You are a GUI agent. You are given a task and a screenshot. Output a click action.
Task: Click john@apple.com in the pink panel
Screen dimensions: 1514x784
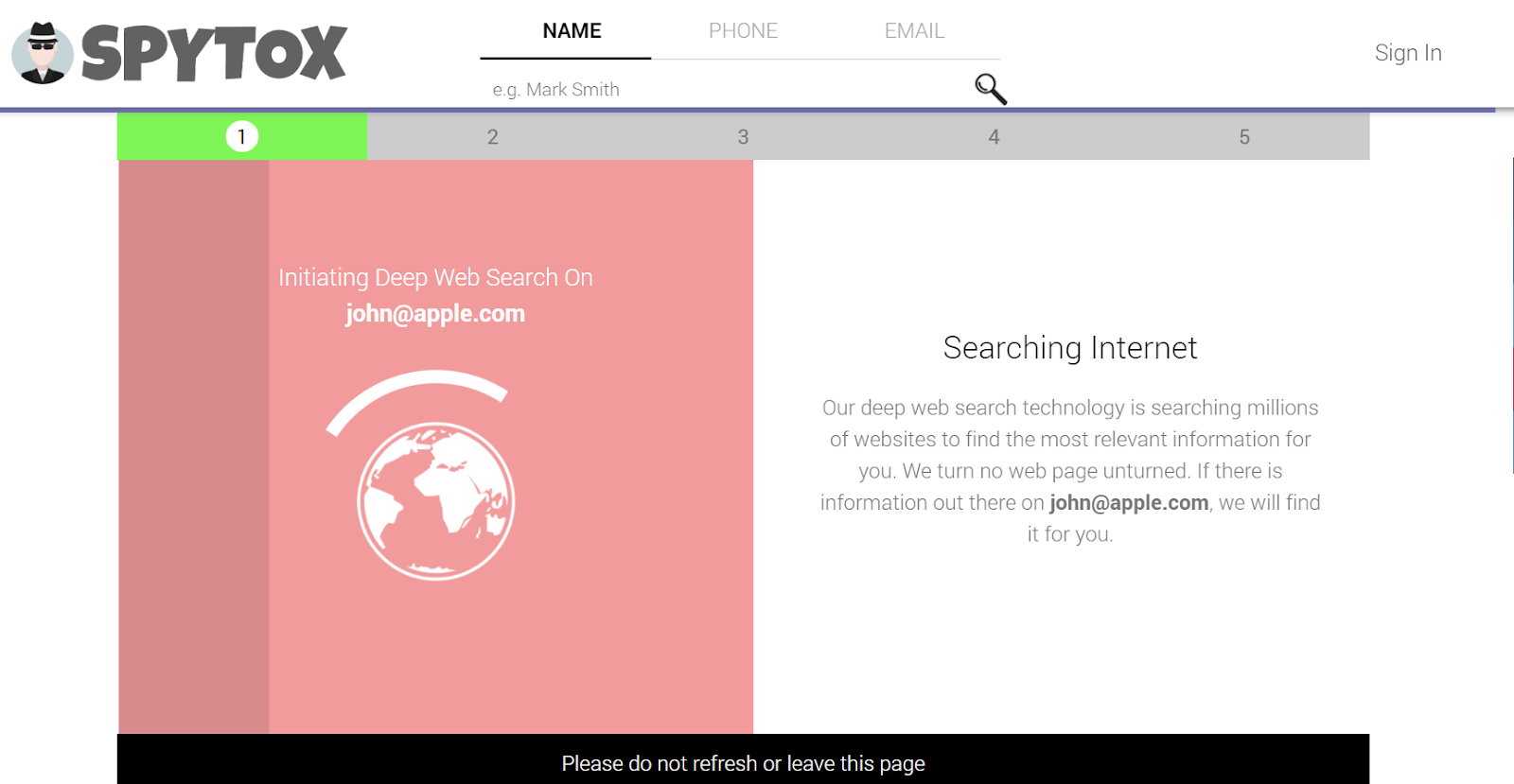coord(435,314)
